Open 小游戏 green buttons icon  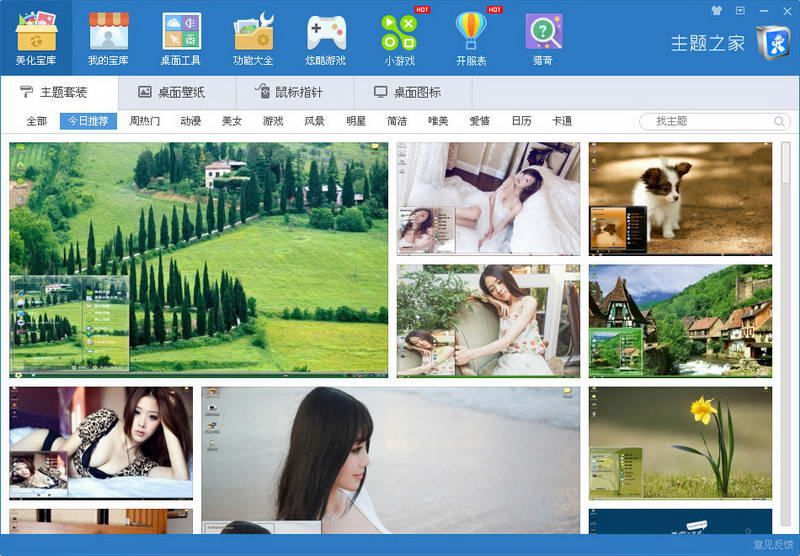click(399, 32)
